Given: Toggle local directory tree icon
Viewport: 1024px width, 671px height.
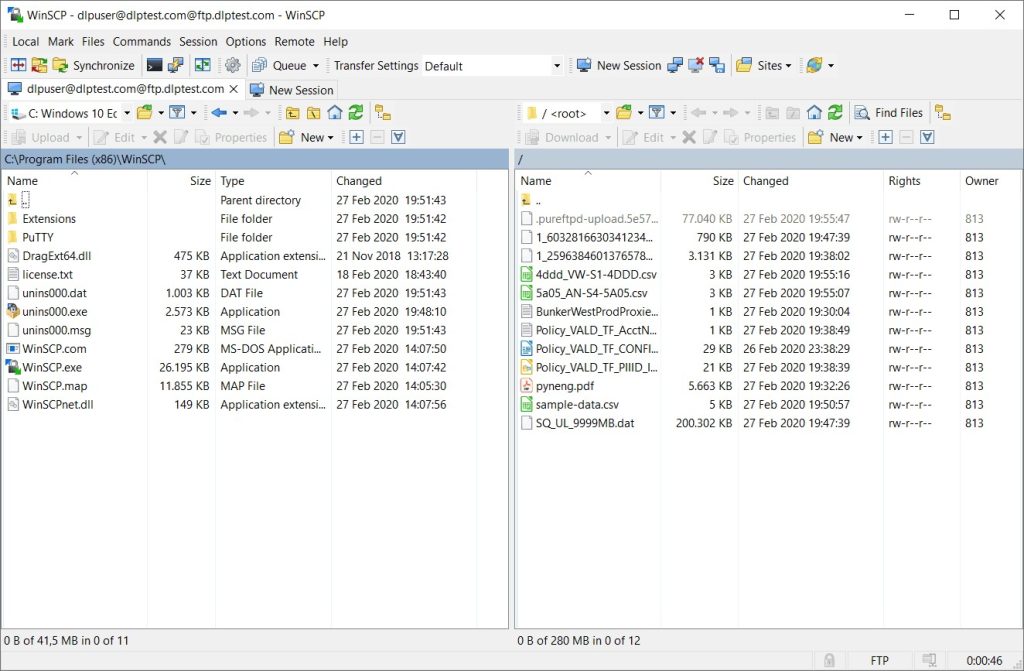Looking at the screenshot, I should pos(383,113).
